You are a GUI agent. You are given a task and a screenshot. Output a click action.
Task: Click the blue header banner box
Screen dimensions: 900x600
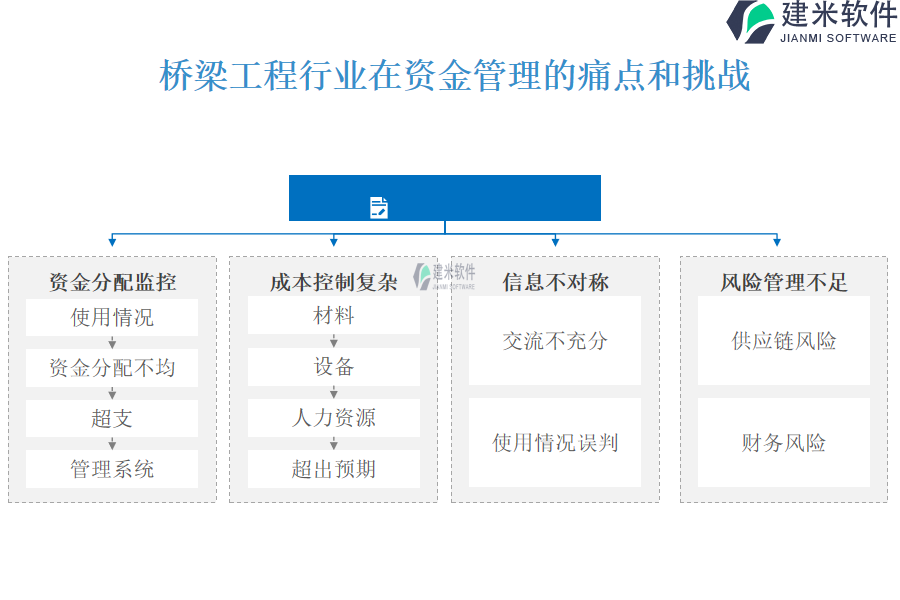pyautogui.click(x=445, y=198)
